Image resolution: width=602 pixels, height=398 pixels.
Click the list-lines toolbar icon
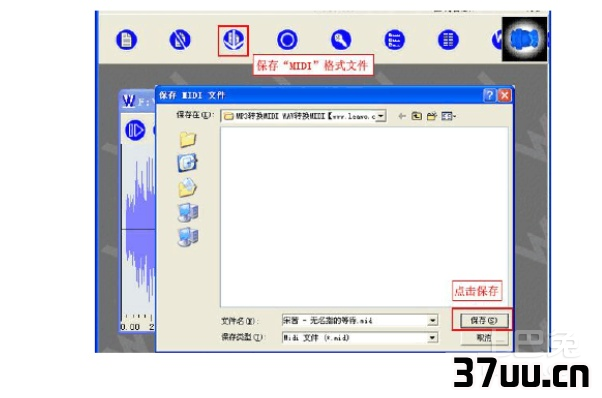click(395, 40)
